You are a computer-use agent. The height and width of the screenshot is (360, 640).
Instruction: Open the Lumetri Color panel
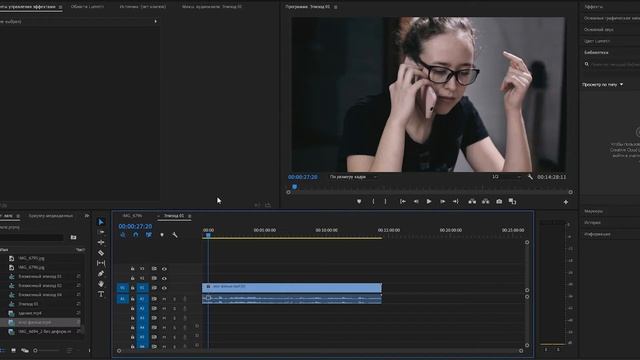tap(597, 41)
